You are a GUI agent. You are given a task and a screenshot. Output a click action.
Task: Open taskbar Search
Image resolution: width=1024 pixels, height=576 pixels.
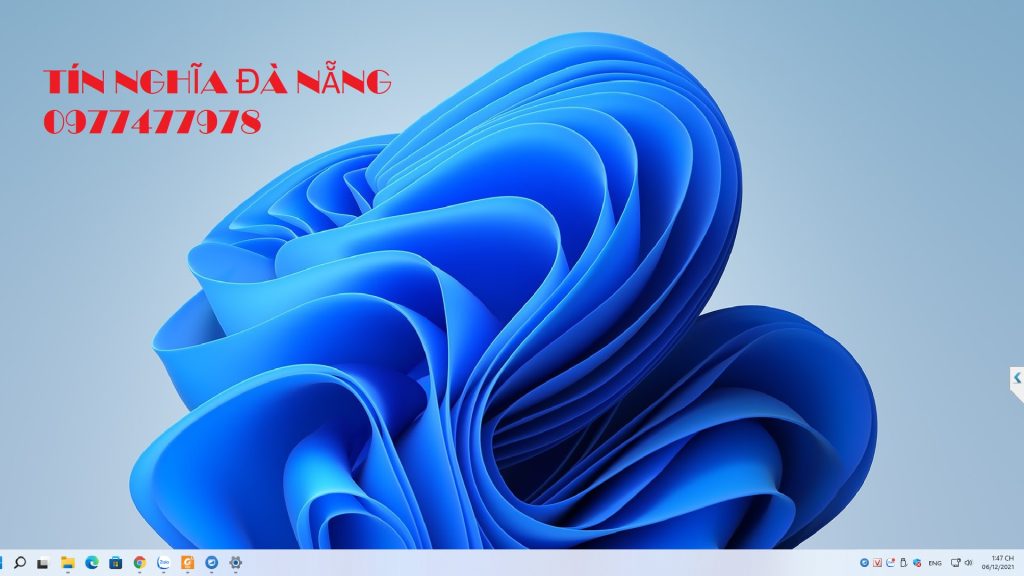tap(20, 562)
